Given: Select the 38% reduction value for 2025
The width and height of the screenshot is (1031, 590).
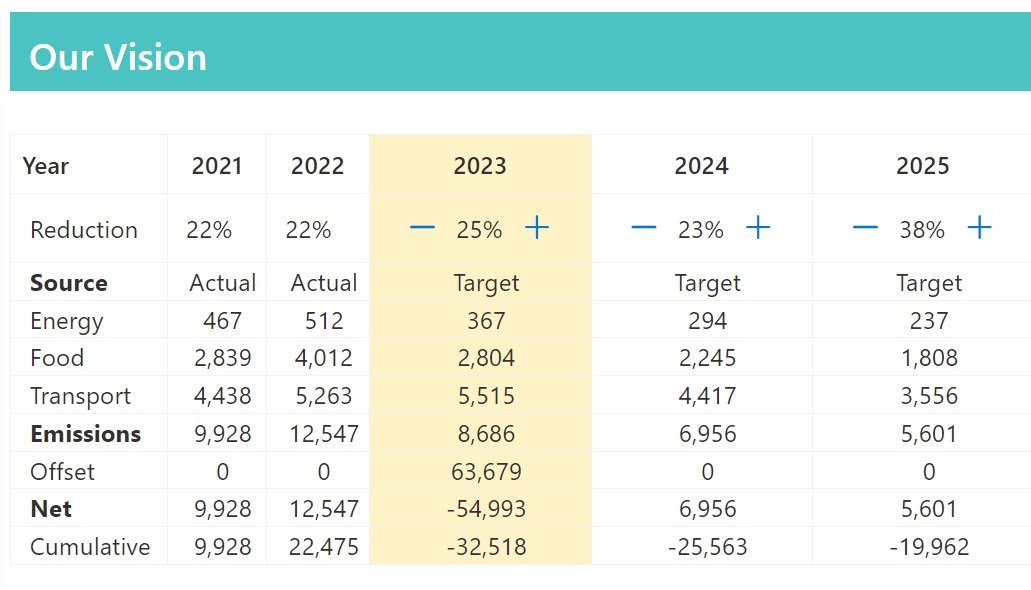Looking at the screenshot, I should pos(923,230).
